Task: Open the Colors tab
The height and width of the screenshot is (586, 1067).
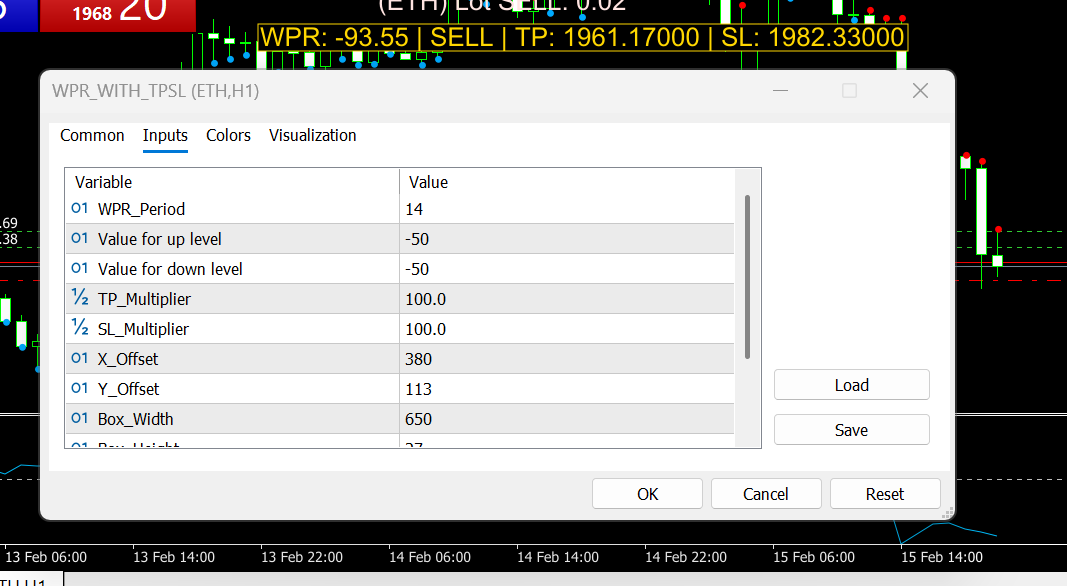Action: point(228,135)
